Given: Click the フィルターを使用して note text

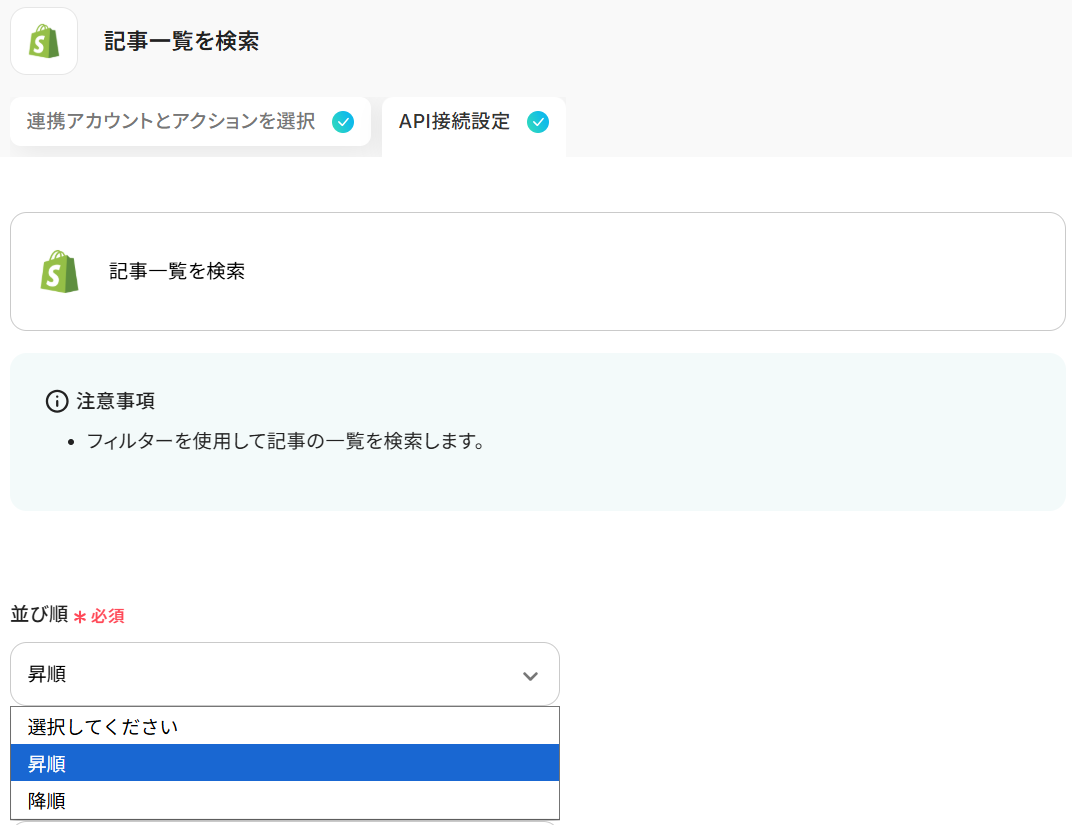Looking at the screenshot, I should pyautogui.click(x=285, y=441).
